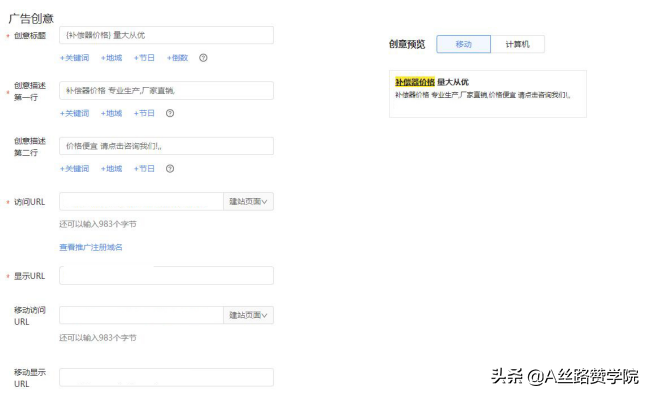Click 还可以输入983个字节 hint under 移动访问URL

(98, 338)
